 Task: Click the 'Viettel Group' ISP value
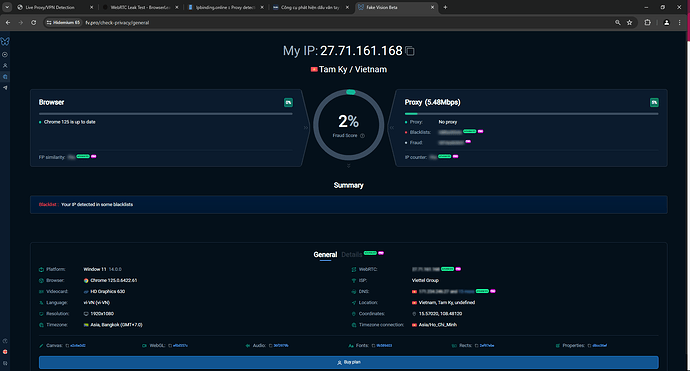pyautogui.click(x=425, y=280)
